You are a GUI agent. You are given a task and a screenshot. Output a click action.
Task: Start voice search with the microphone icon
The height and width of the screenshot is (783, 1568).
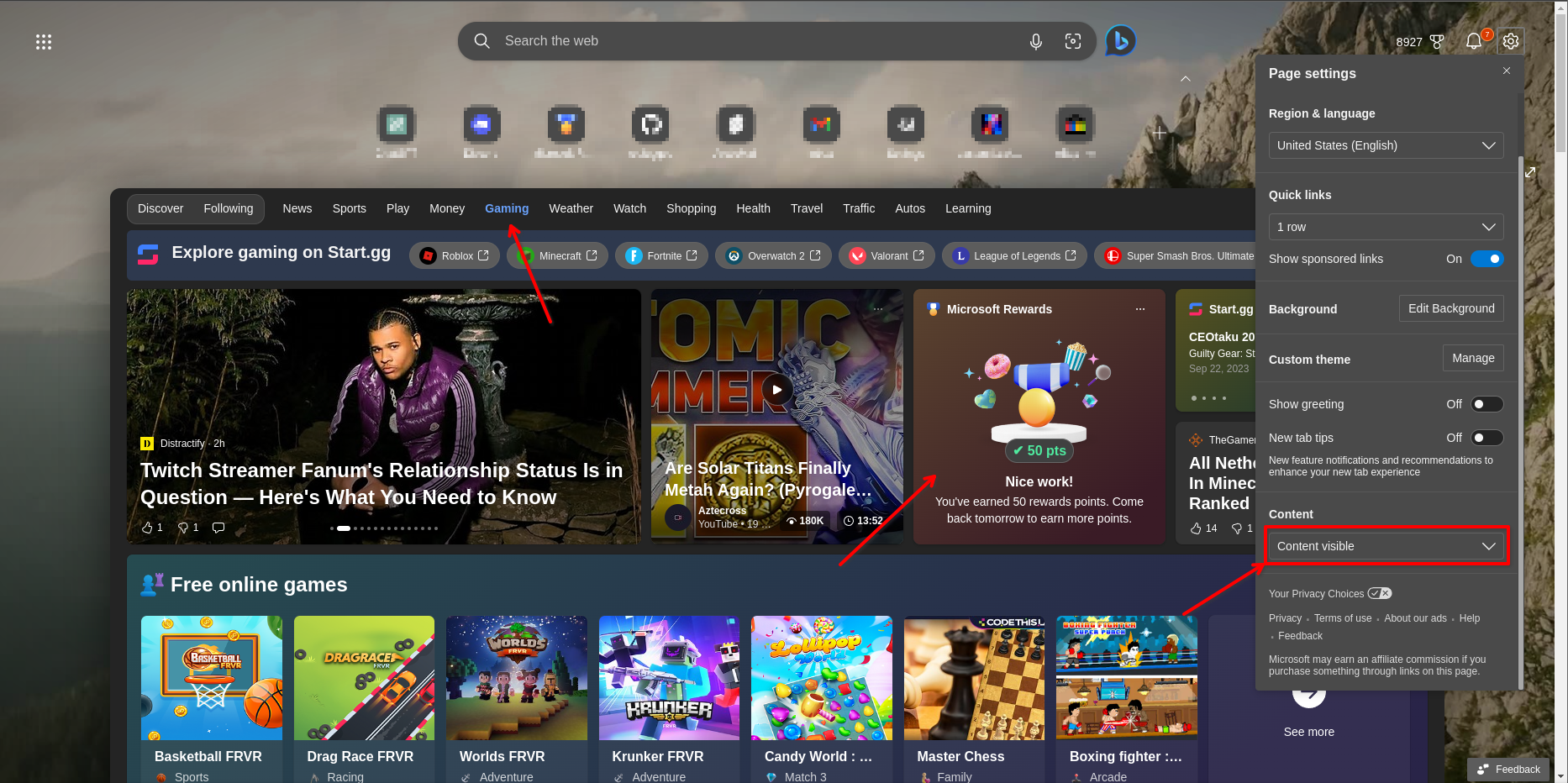[1035, 40]
